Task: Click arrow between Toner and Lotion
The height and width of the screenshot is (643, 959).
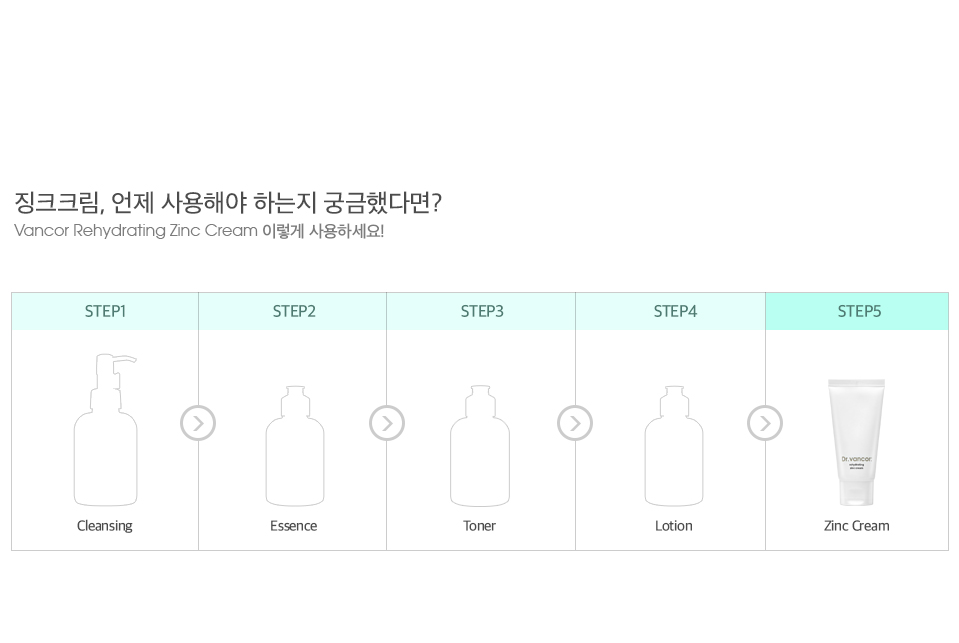Action: click(575, 423)
